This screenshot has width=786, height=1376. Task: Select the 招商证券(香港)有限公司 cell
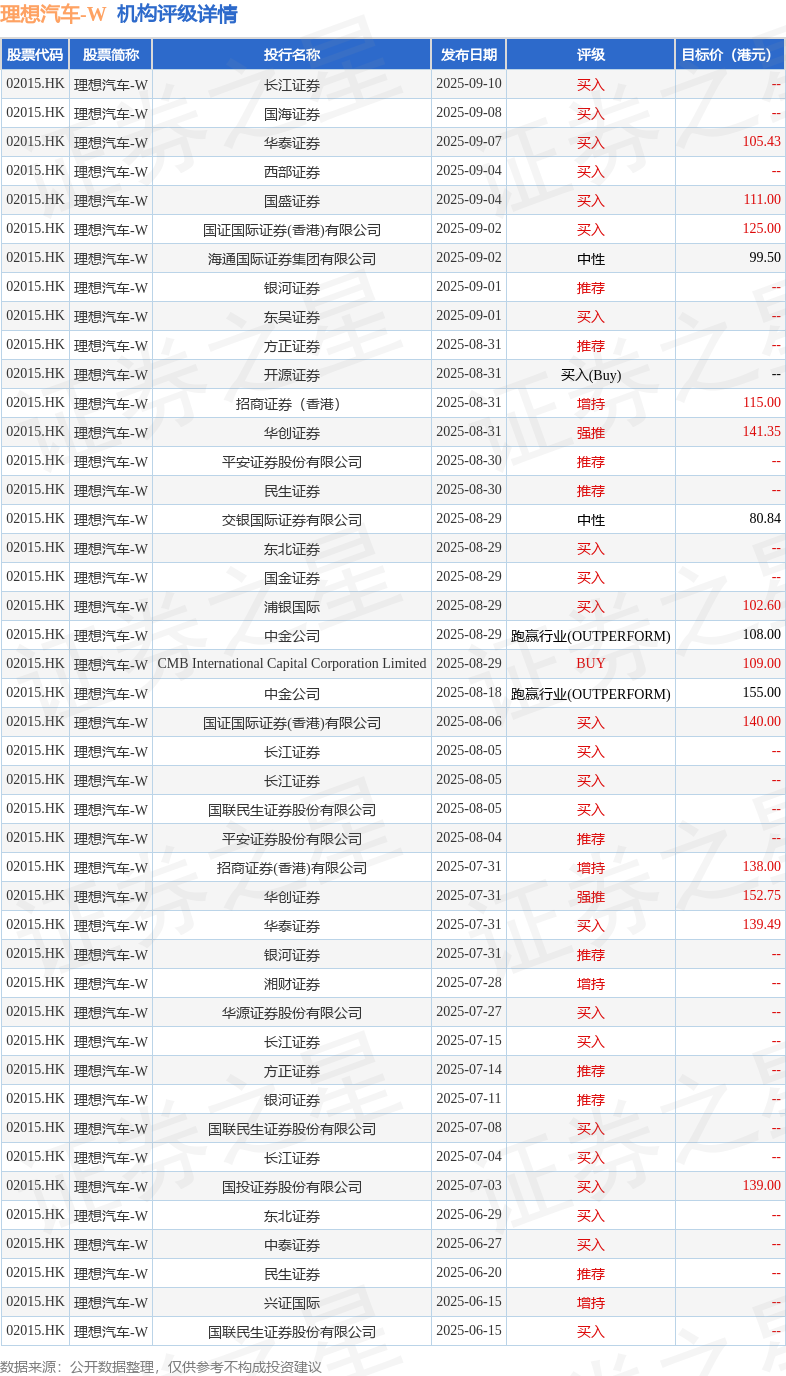(x=292, y=868)
